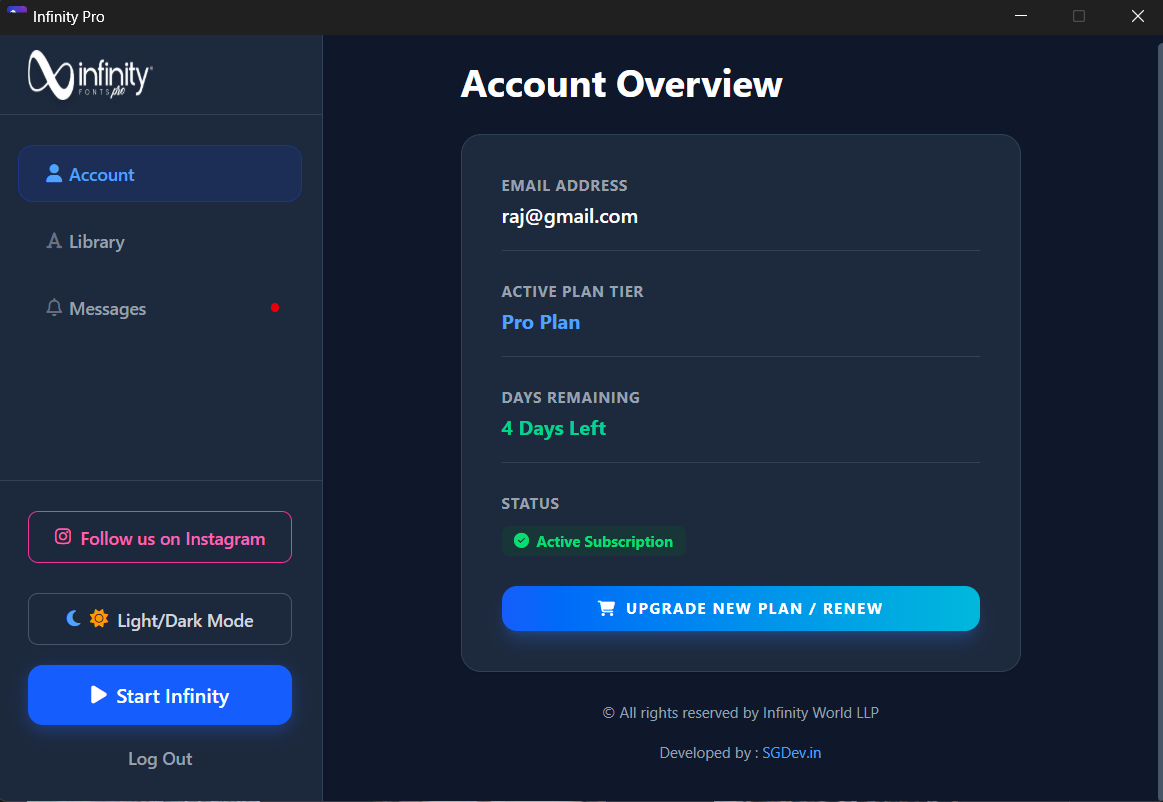Viewport: 1163px width, 802px height.
Task: Click the shopping cart icon on upgrade button
Action: click(x=606, y=608)
